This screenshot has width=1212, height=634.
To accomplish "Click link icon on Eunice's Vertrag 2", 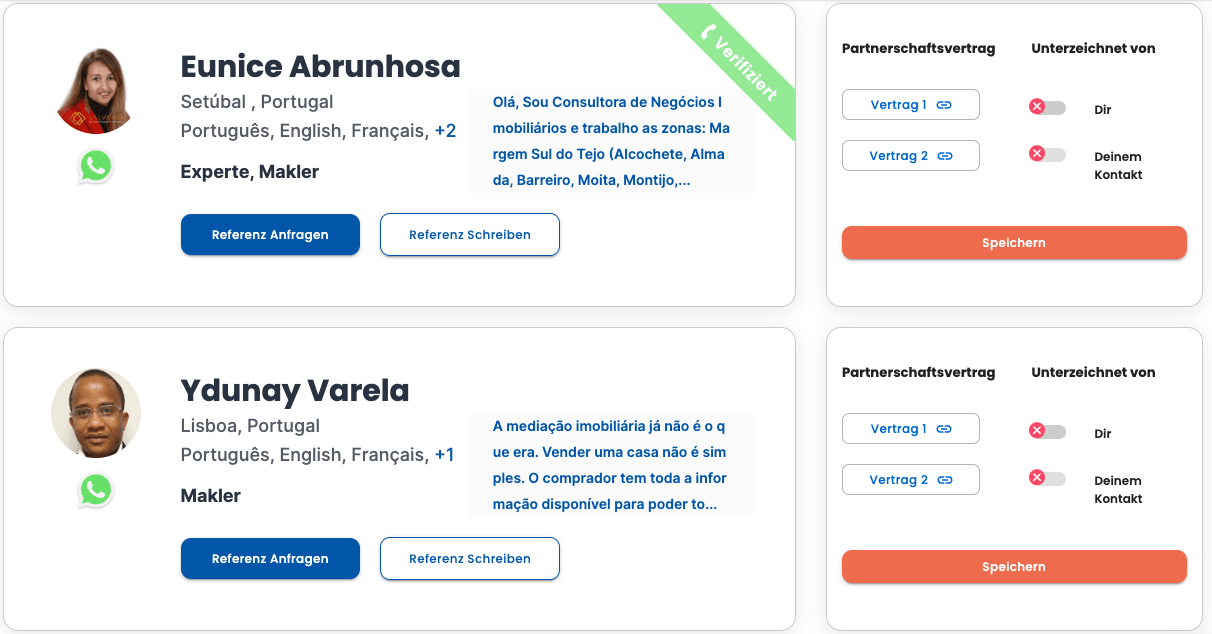I will (x=945, y=156).
